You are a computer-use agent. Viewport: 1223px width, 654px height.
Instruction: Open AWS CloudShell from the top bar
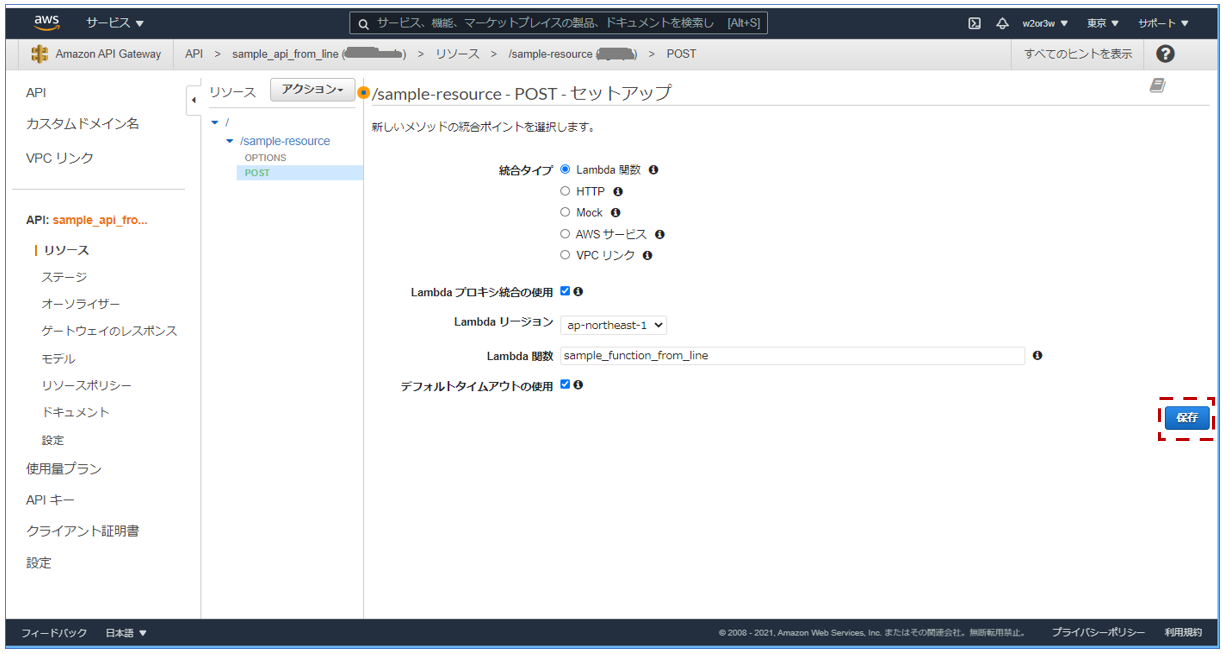pos(974,22)
